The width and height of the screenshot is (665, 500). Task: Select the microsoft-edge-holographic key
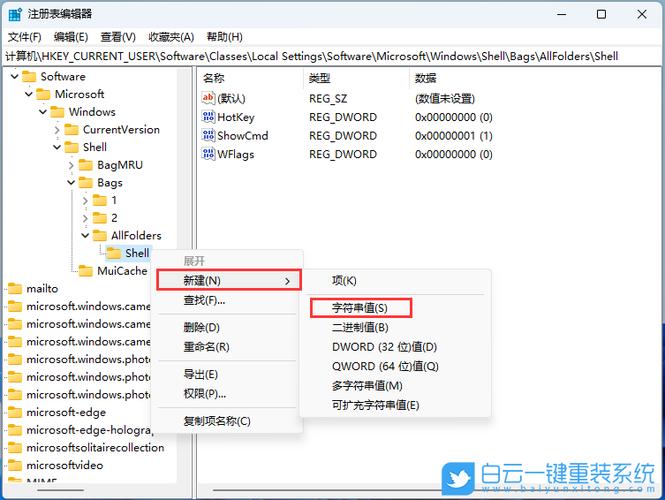click(89, 430)
